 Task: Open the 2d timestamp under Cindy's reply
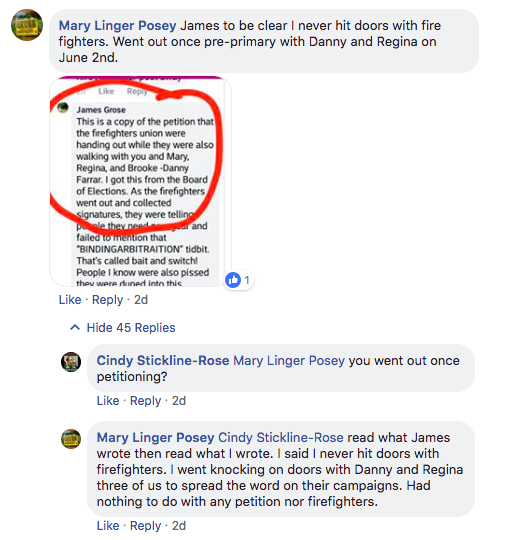click(x=179, y=401)
